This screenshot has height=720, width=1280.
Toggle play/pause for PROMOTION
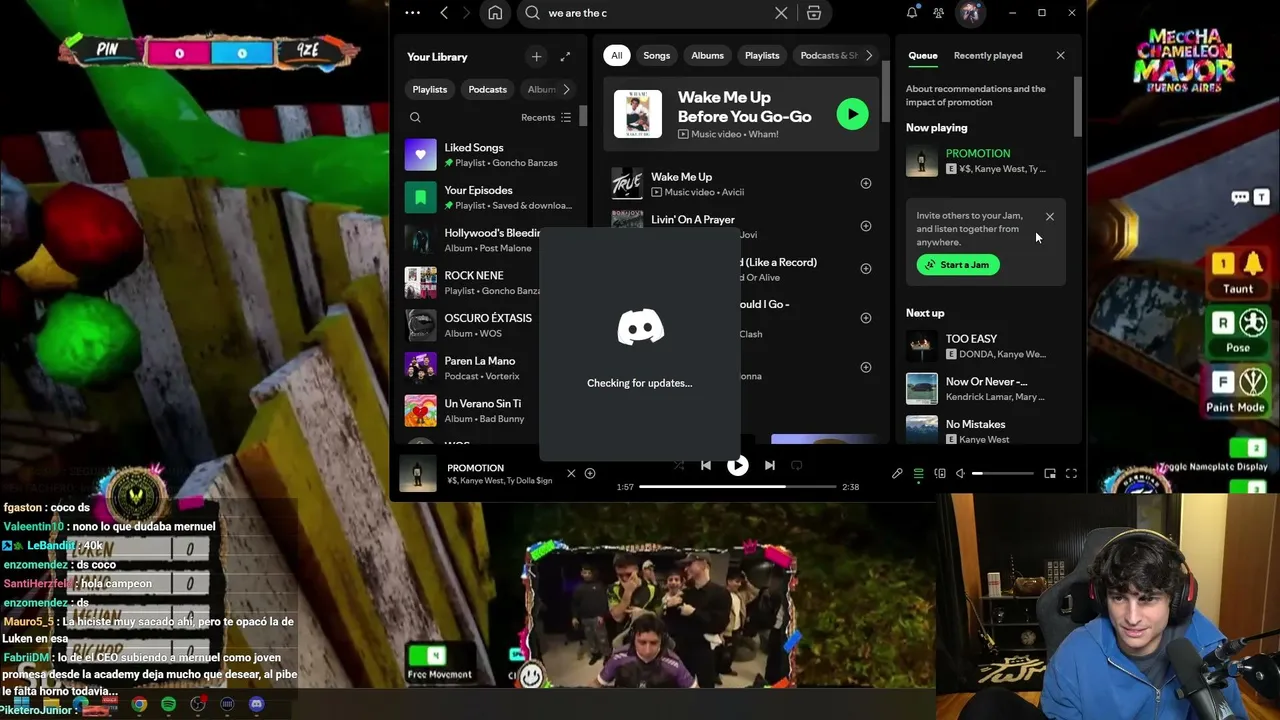coord(737,465)
